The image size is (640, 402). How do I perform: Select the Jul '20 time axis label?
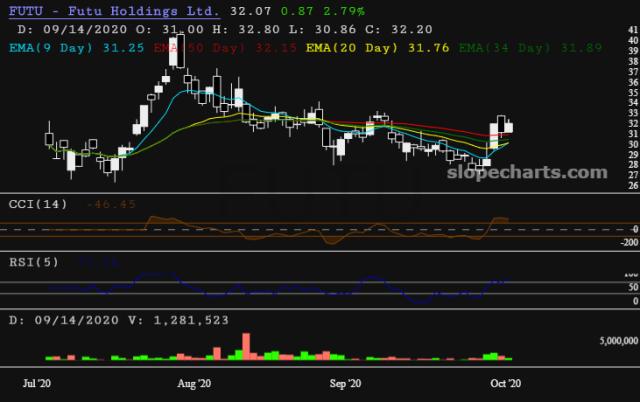point(37,384)
